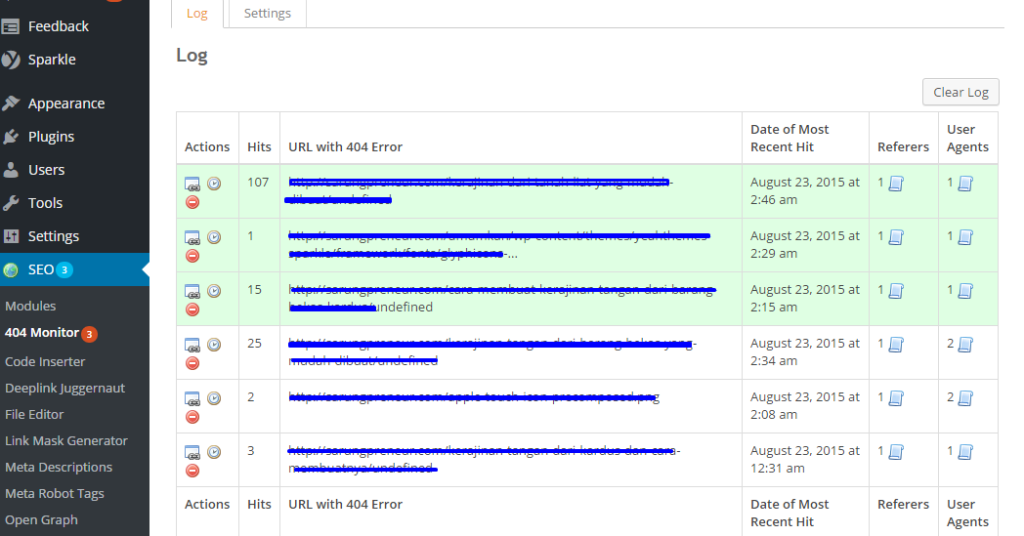Remove the 2:29 am log entry

(x=192, y=256)
